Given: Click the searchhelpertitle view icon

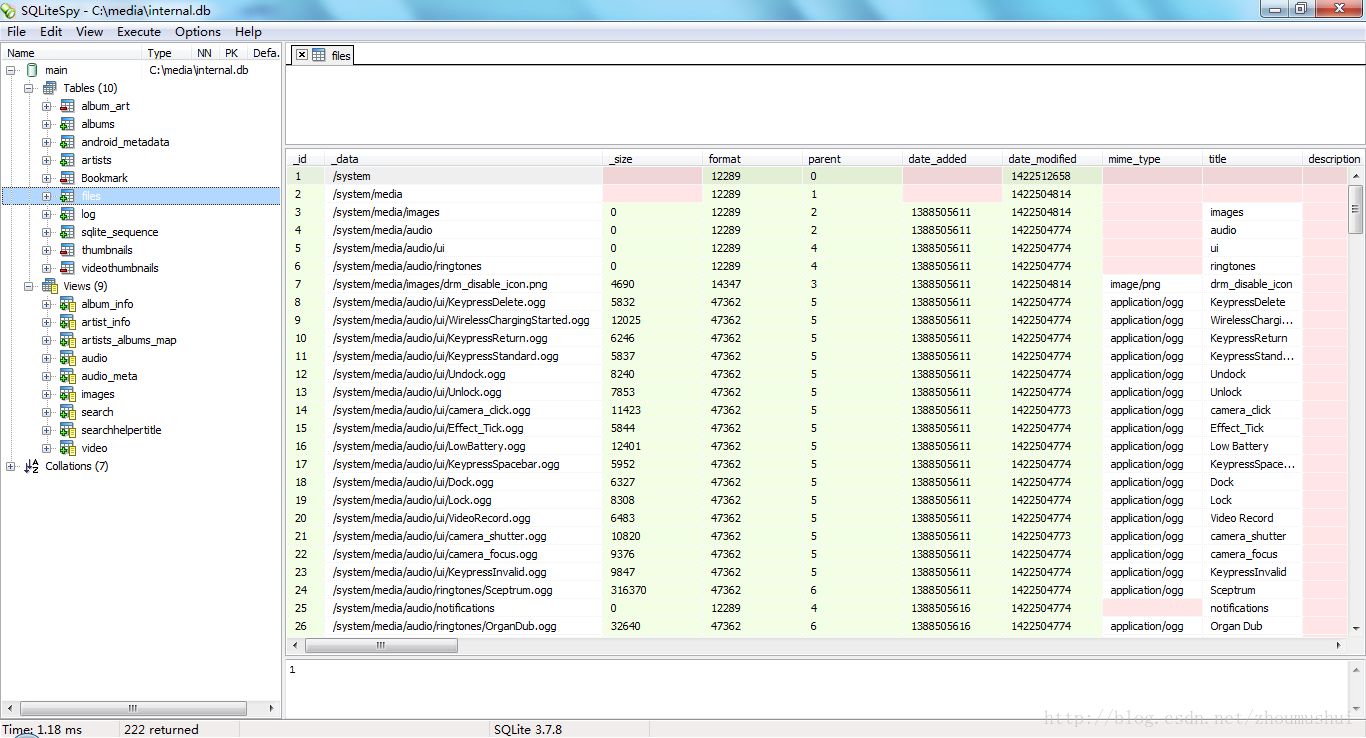Looking at the screenshot, I should tap(67, 430).
